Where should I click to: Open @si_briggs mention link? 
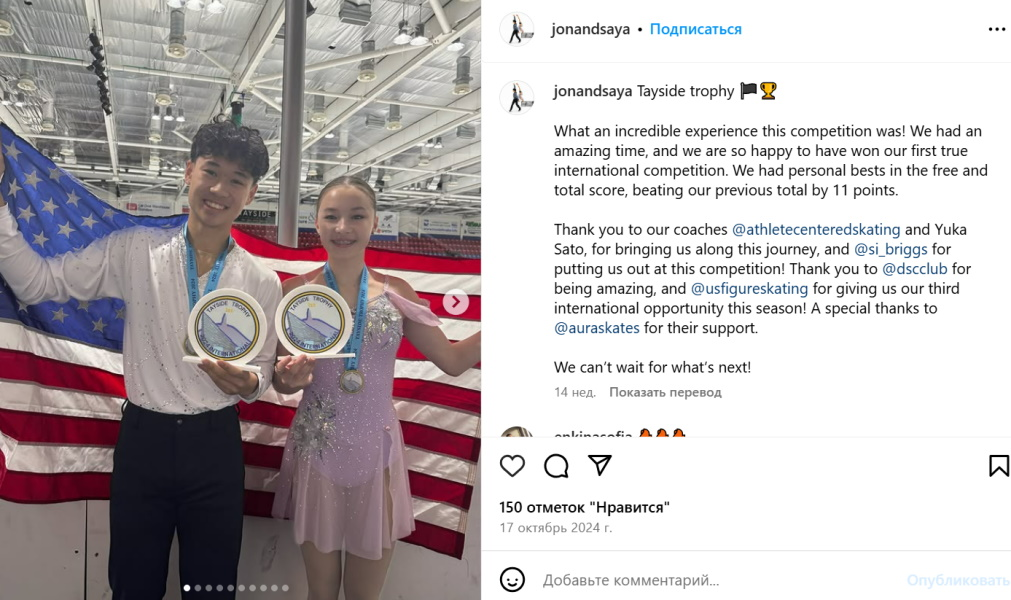[891, 249]
